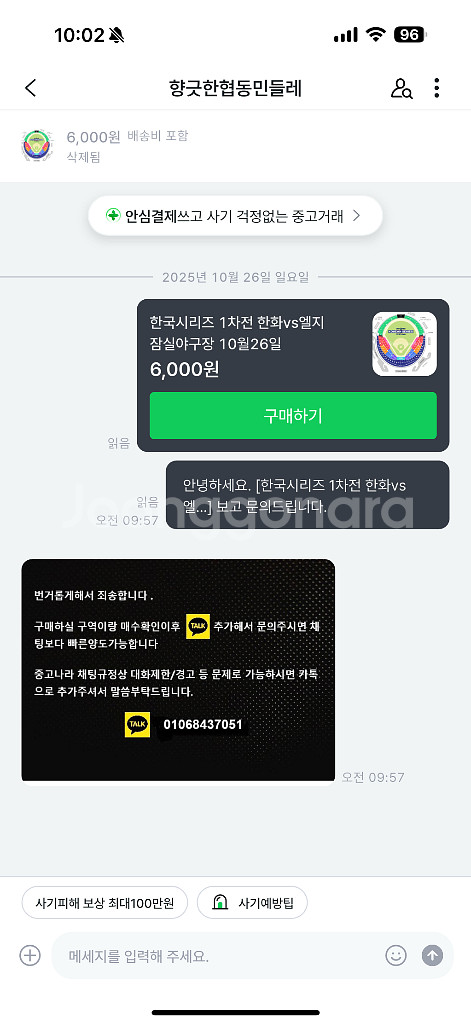Viewport: 471px width, 1024px height.
Task: Tap the 안녕하세요 inquiry message bubble
Action: [308, 495]
